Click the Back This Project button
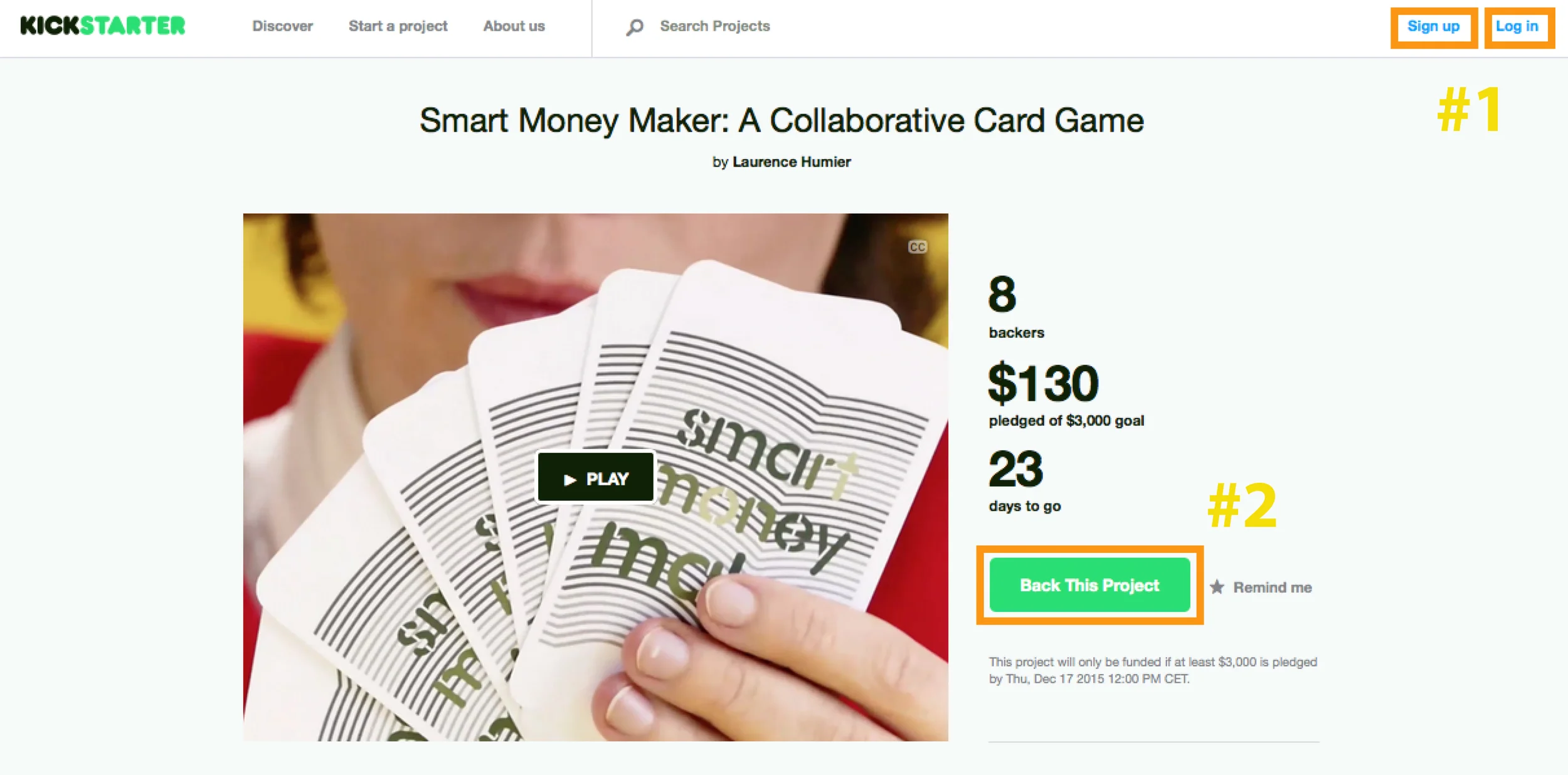Viewport: 1568px width, 775px height. [1089, 585]
